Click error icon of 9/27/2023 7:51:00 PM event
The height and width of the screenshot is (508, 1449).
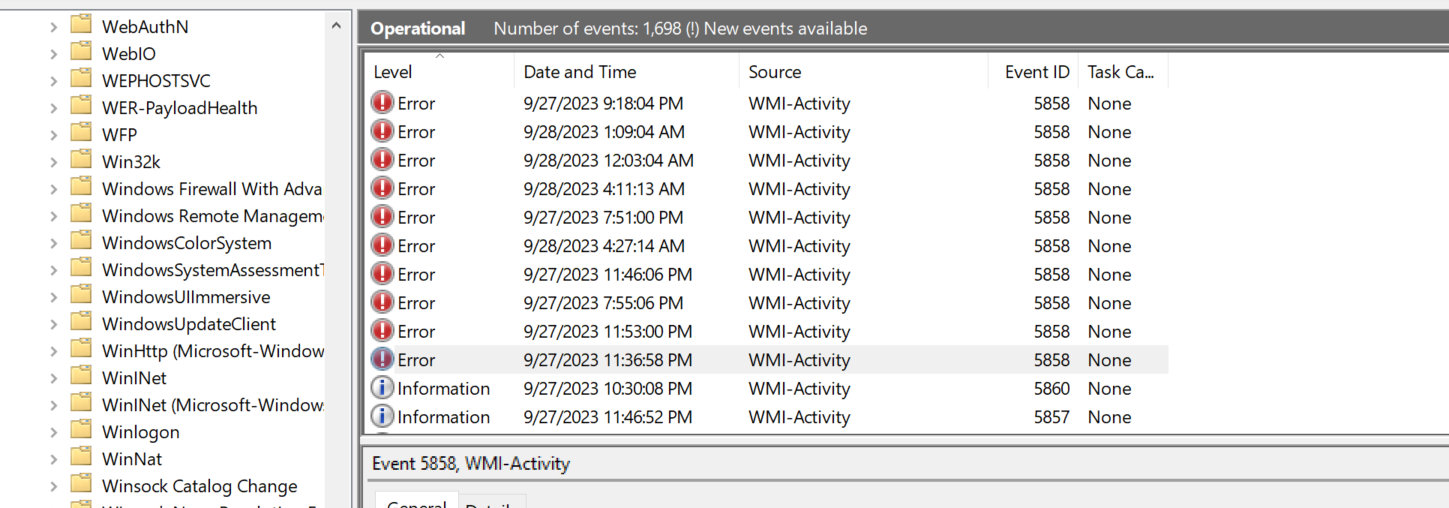pyautogui.click(x=382, y=217)
